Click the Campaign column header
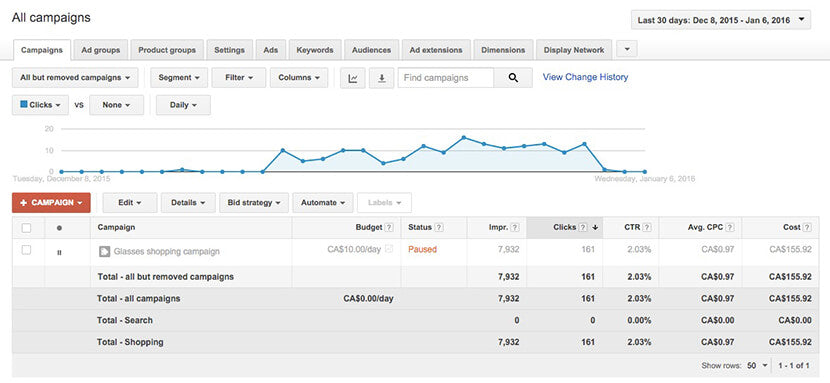830x383 pixels. (116, 227)
